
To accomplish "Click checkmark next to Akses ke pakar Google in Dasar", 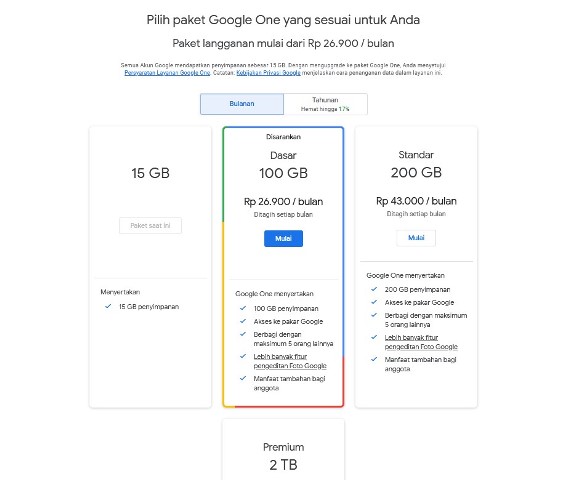I will pos(243,321).
